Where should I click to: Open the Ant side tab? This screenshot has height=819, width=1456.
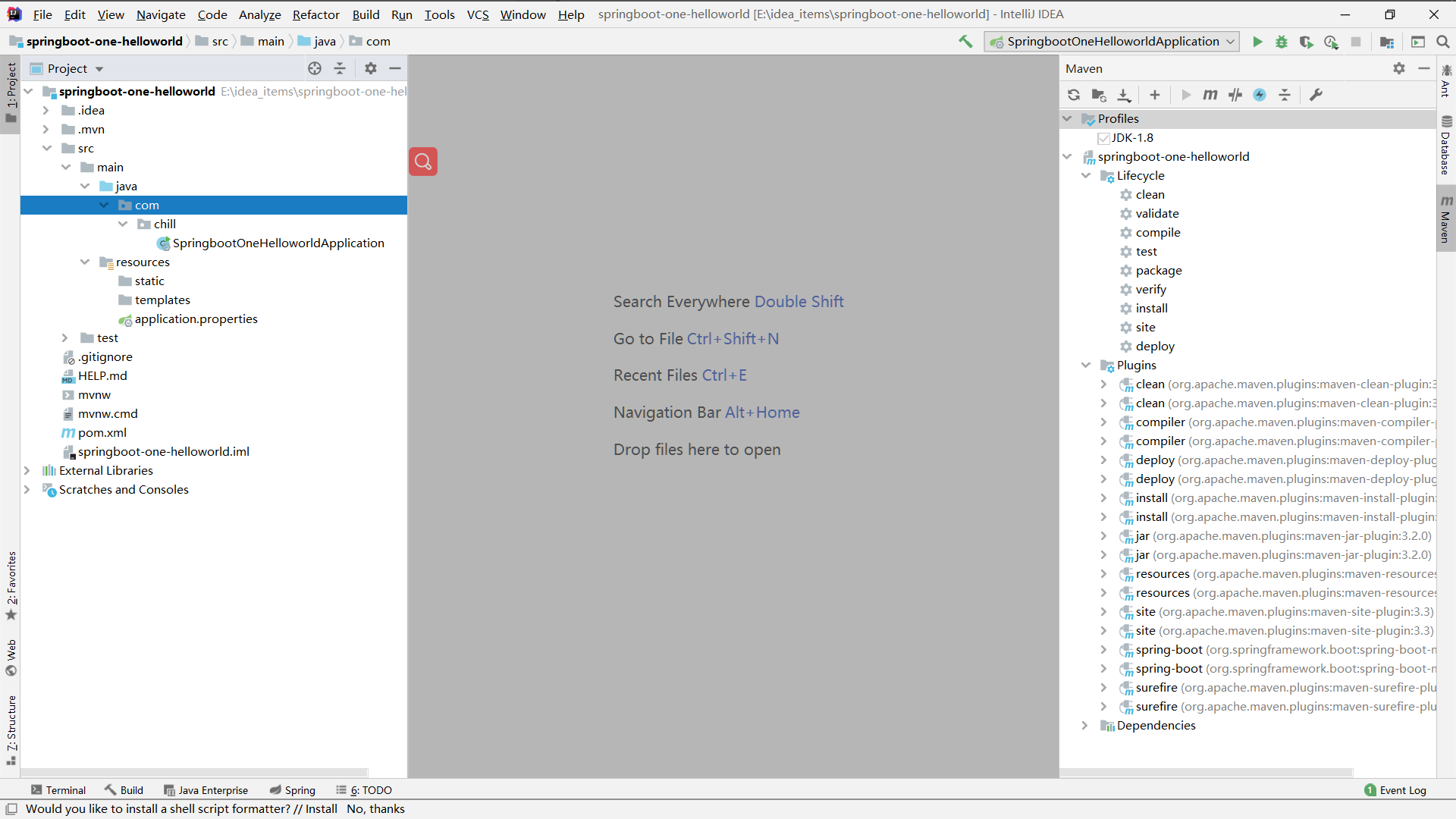pos(1446,80)
